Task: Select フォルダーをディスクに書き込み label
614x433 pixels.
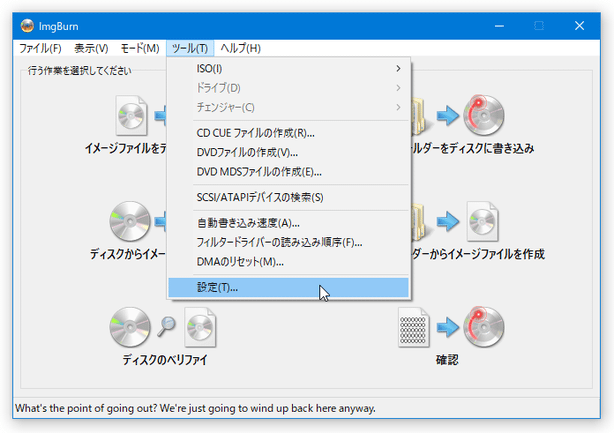Action: point(473,148)
